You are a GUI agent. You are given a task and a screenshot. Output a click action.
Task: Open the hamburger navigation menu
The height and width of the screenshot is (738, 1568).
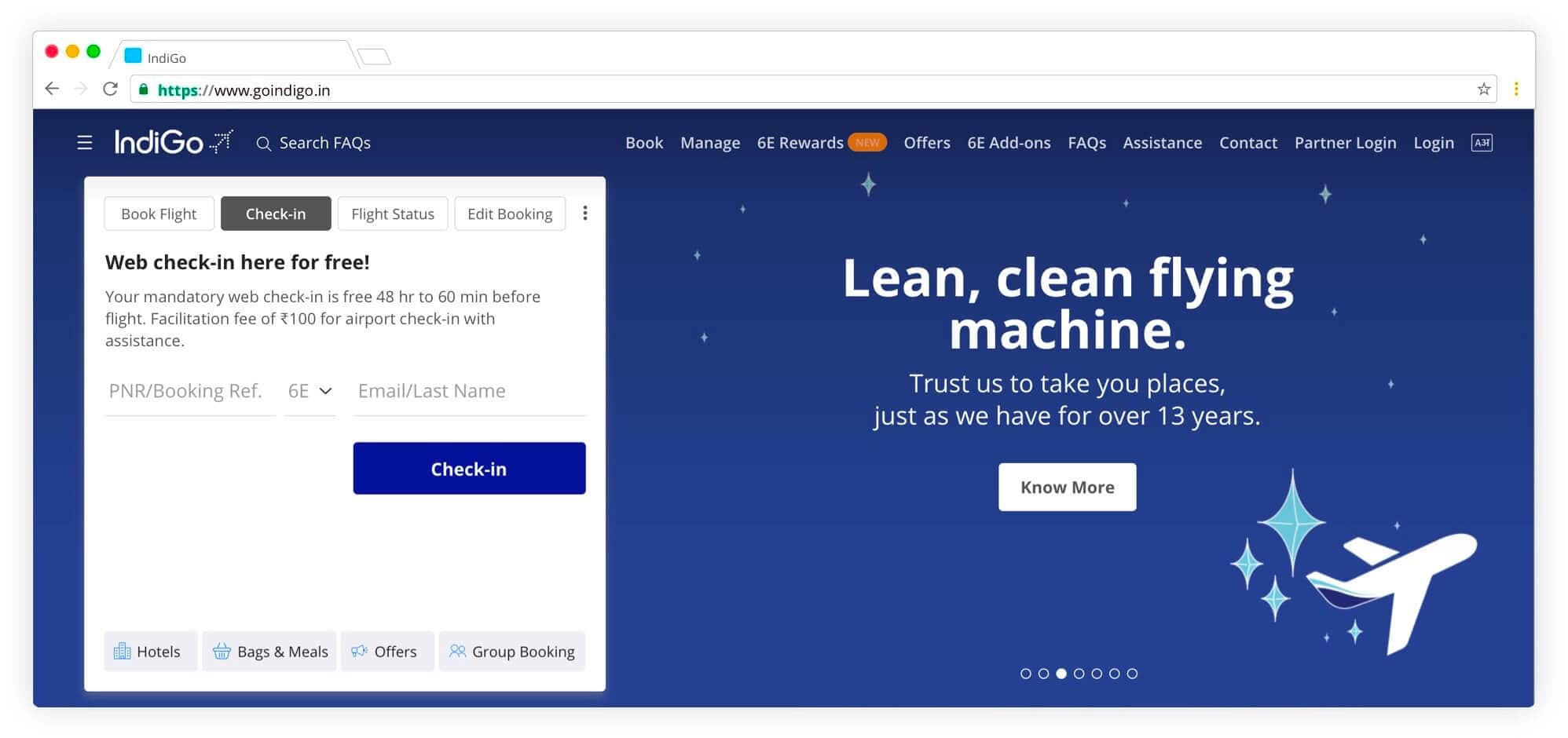click(x=85, y=143)
